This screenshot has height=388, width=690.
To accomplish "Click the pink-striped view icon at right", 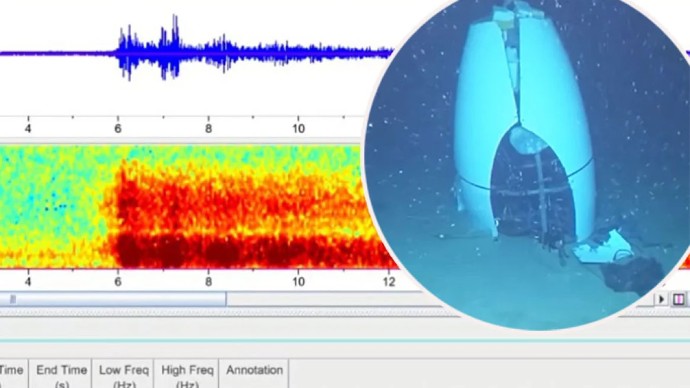I will click(679, 300).
